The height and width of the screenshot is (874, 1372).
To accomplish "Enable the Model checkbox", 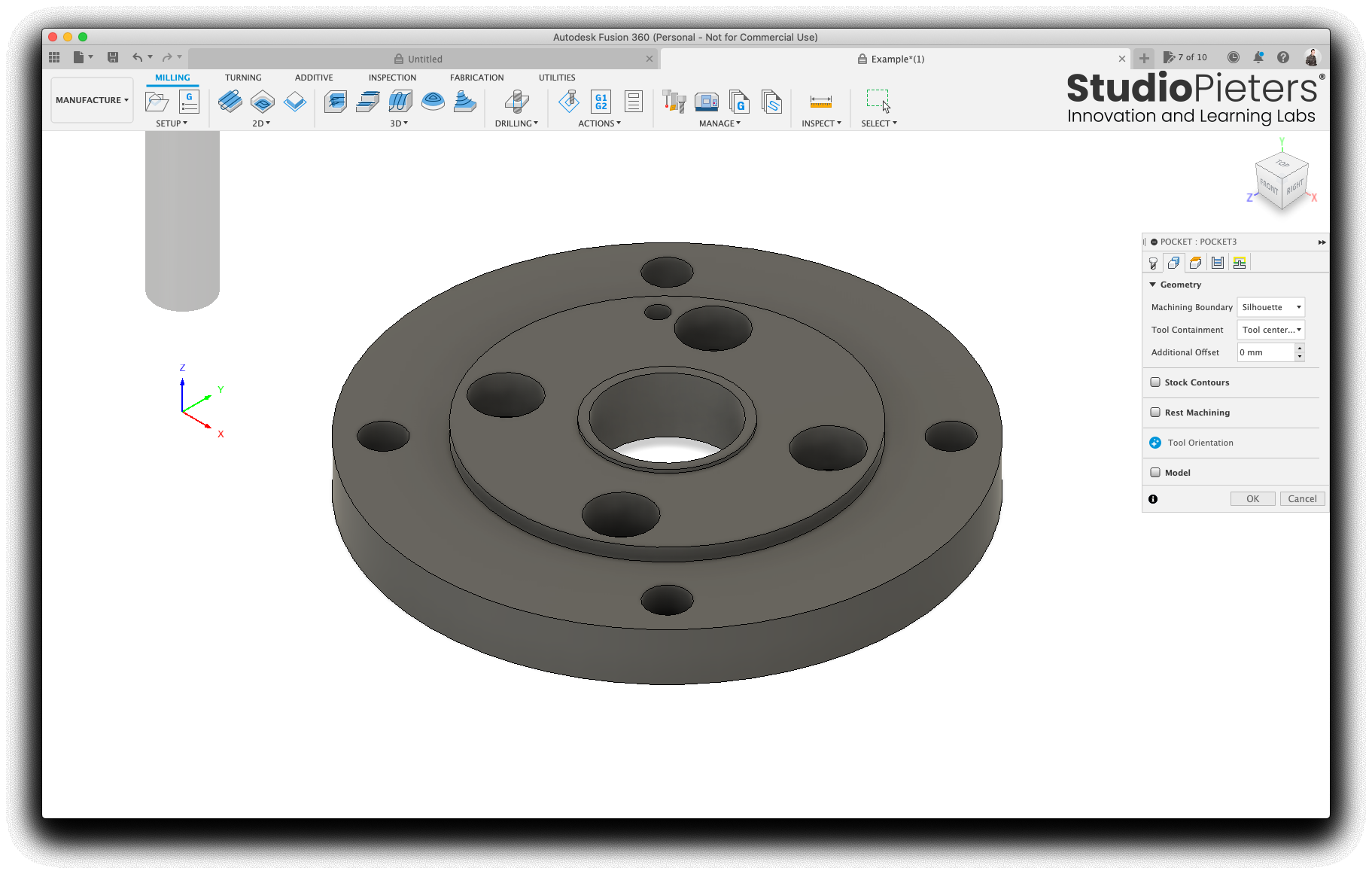I will (1155, 473).
